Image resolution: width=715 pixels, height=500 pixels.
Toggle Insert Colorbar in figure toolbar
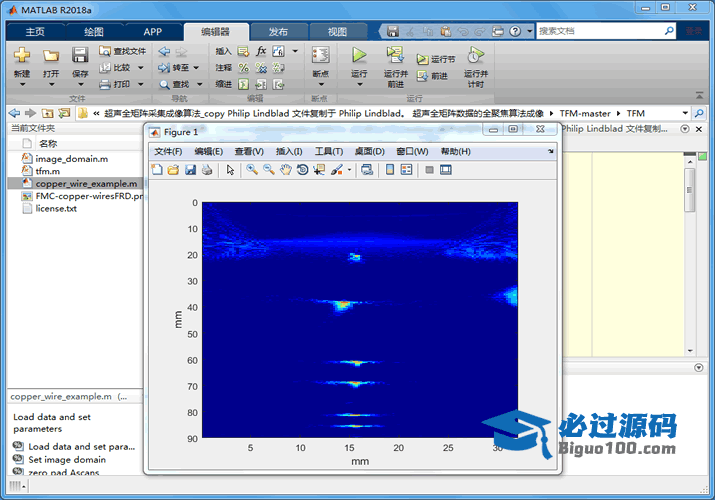pos(390,170)
